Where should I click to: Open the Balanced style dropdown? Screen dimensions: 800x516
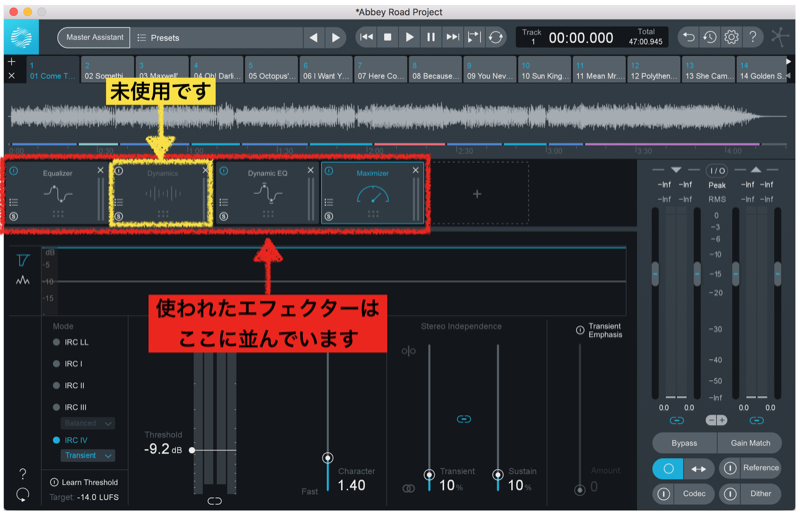pos(88,423)
